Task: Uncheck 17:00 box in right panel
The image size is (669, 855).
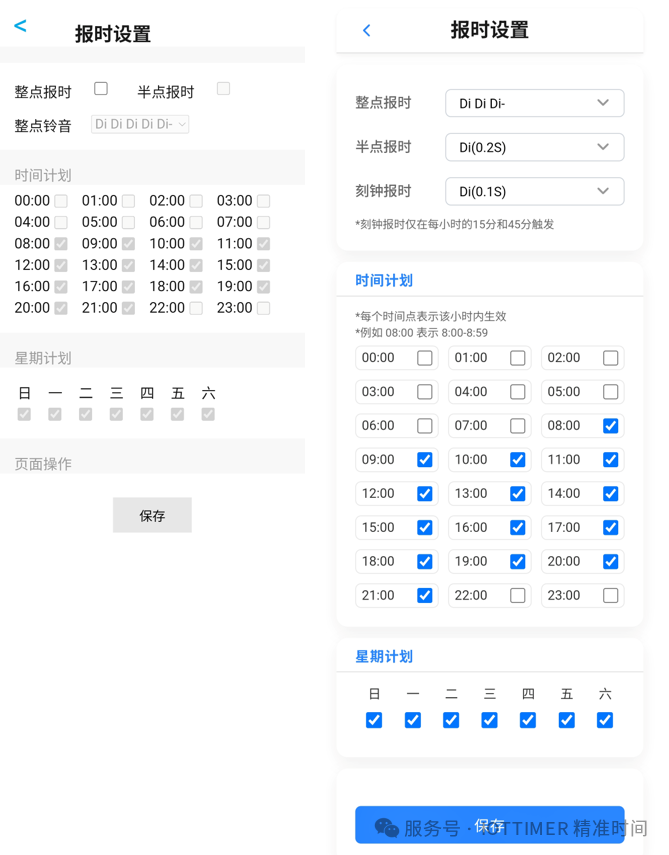Action: 611,528
